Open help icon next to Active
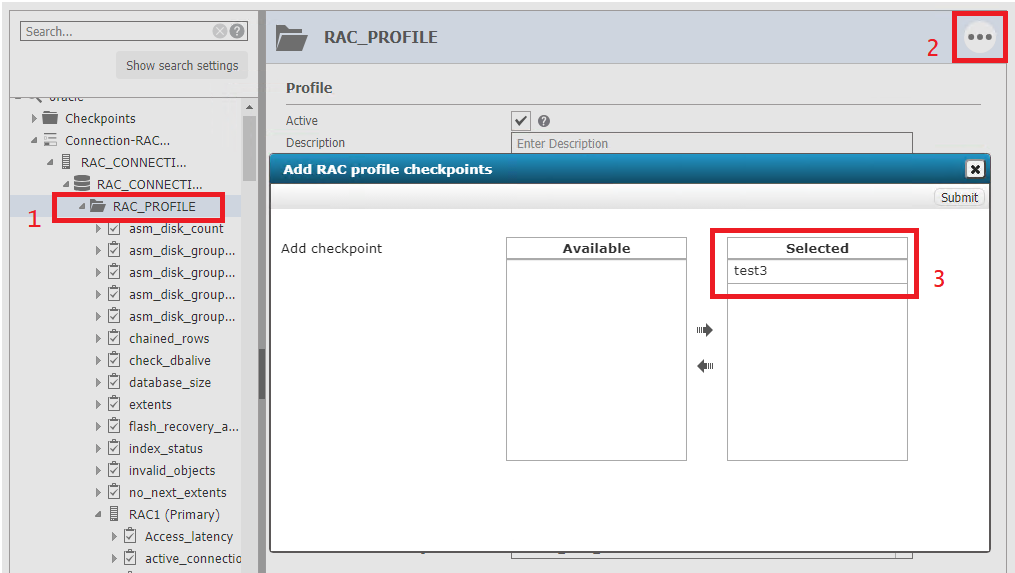Image resolution: width=1015 pixels, height=573 pixels. [x=544, y=120]
